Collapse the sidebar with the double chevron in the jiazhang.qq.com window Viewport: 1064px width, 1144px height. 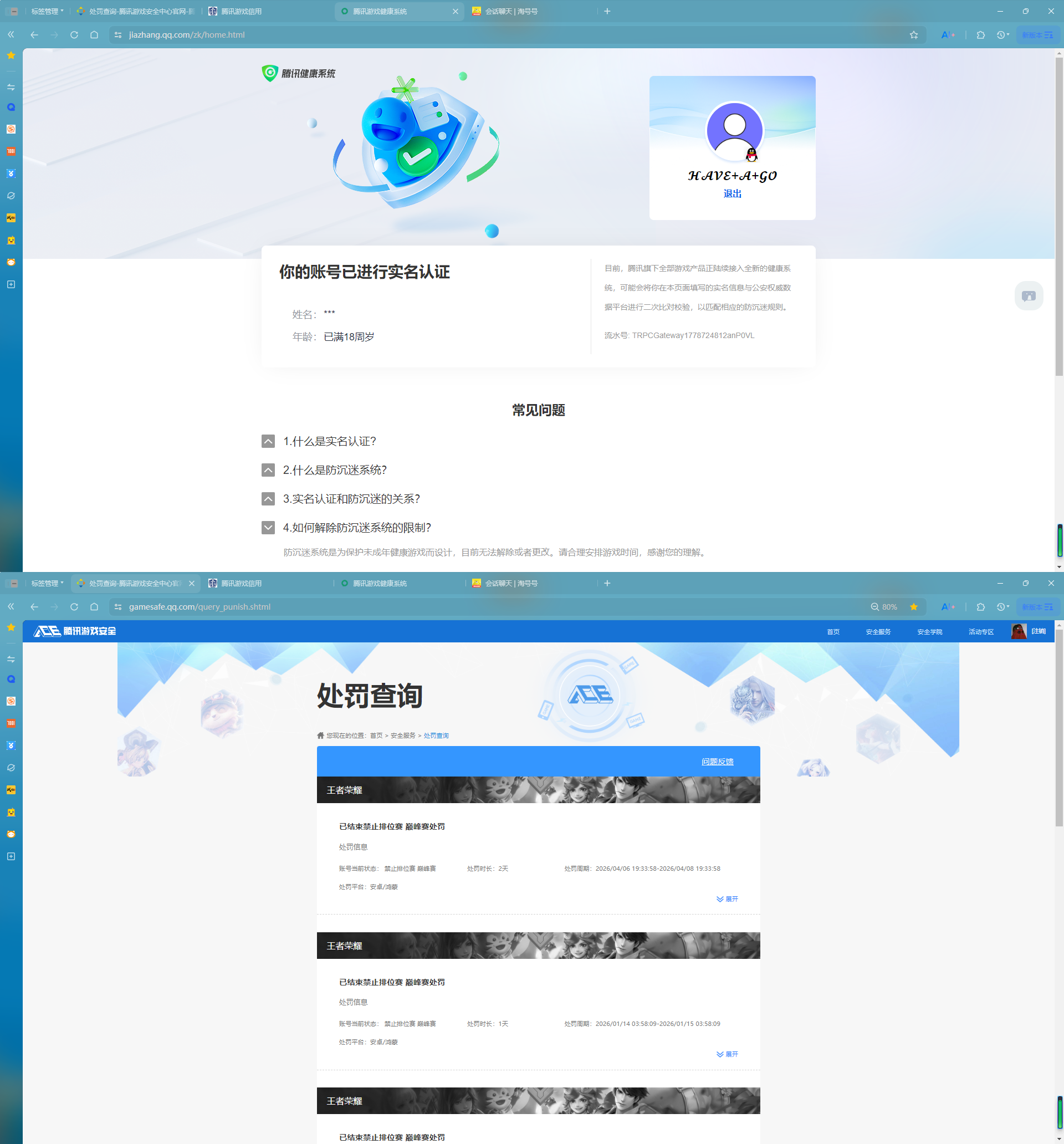pos(11,35)
